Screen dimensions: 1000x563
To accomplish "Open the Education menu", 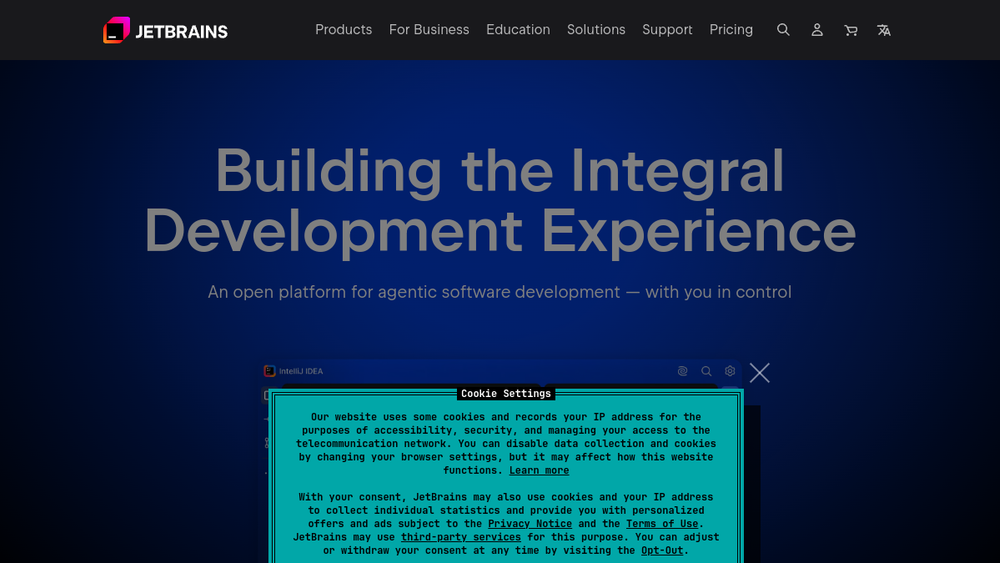I will [x=518, y=30].
